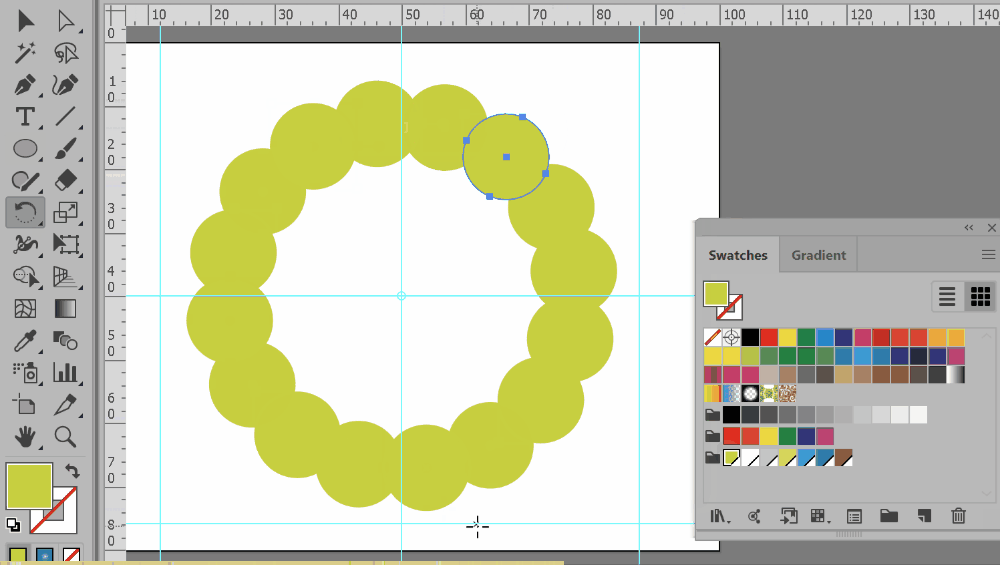Apply the white-to-black gradient swatch
Image resolution: width=1000 pixels, height=565 pixels.
[x=955, y=374]
